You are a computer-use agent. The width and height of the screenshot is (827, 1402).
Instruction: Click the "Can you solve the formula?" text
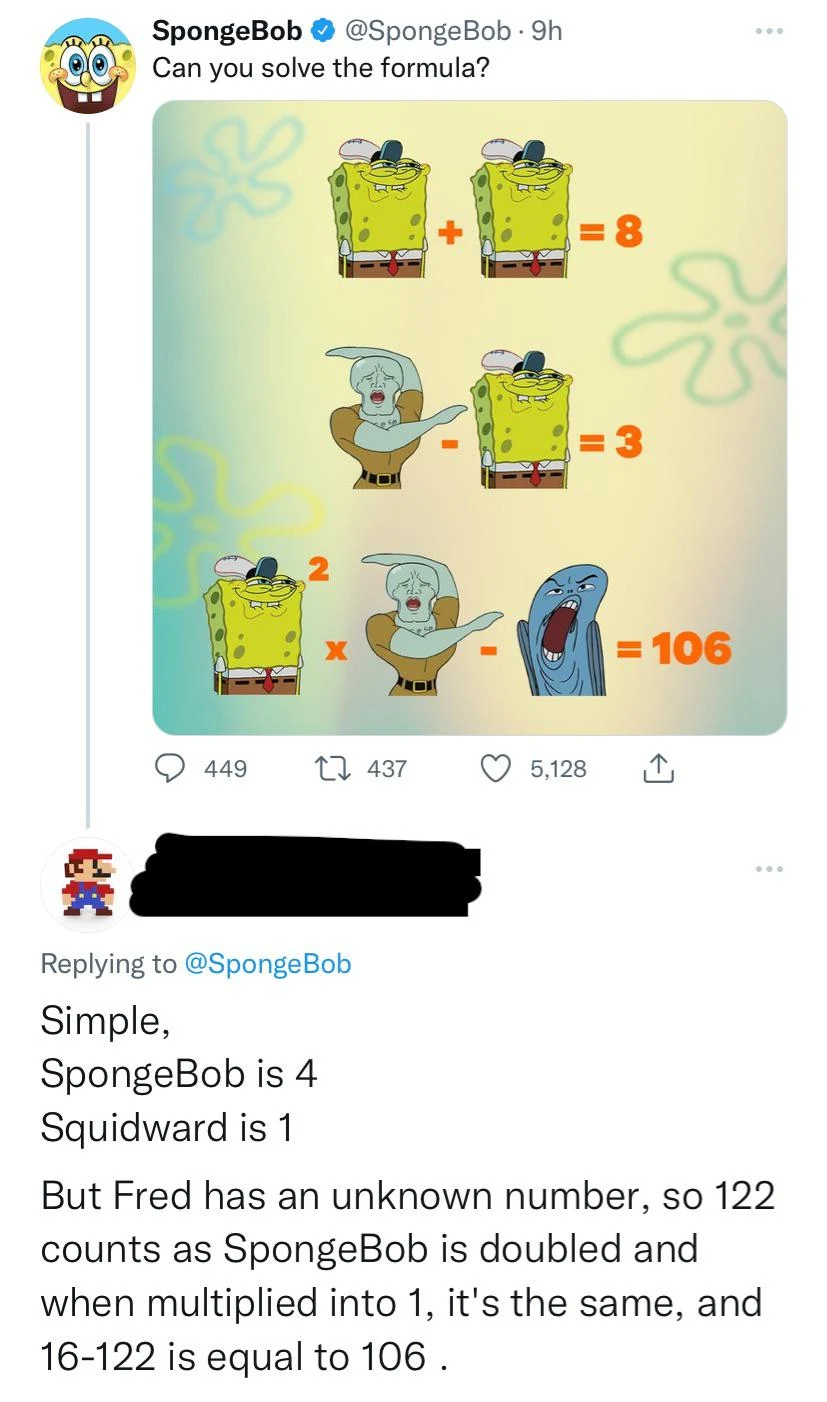(x=321, y=69)
